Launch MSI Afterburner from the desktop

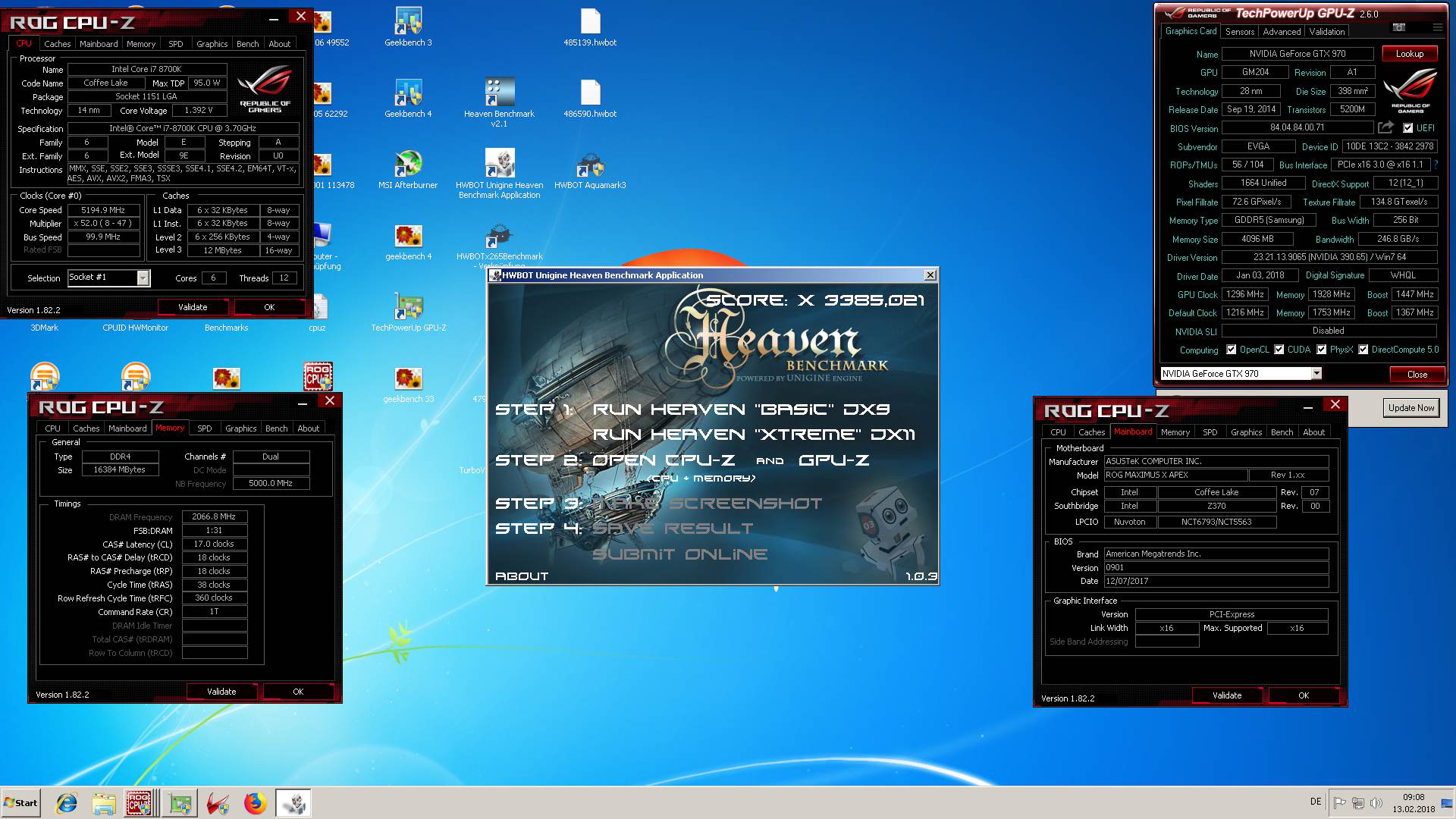point(408,170)
